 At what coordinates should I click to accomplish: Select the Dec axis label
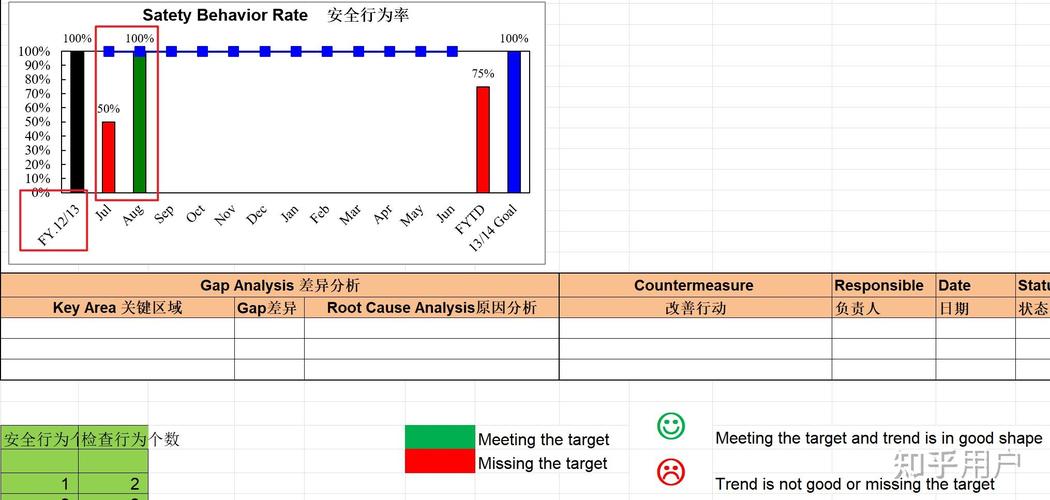click(x=256, y=215)
